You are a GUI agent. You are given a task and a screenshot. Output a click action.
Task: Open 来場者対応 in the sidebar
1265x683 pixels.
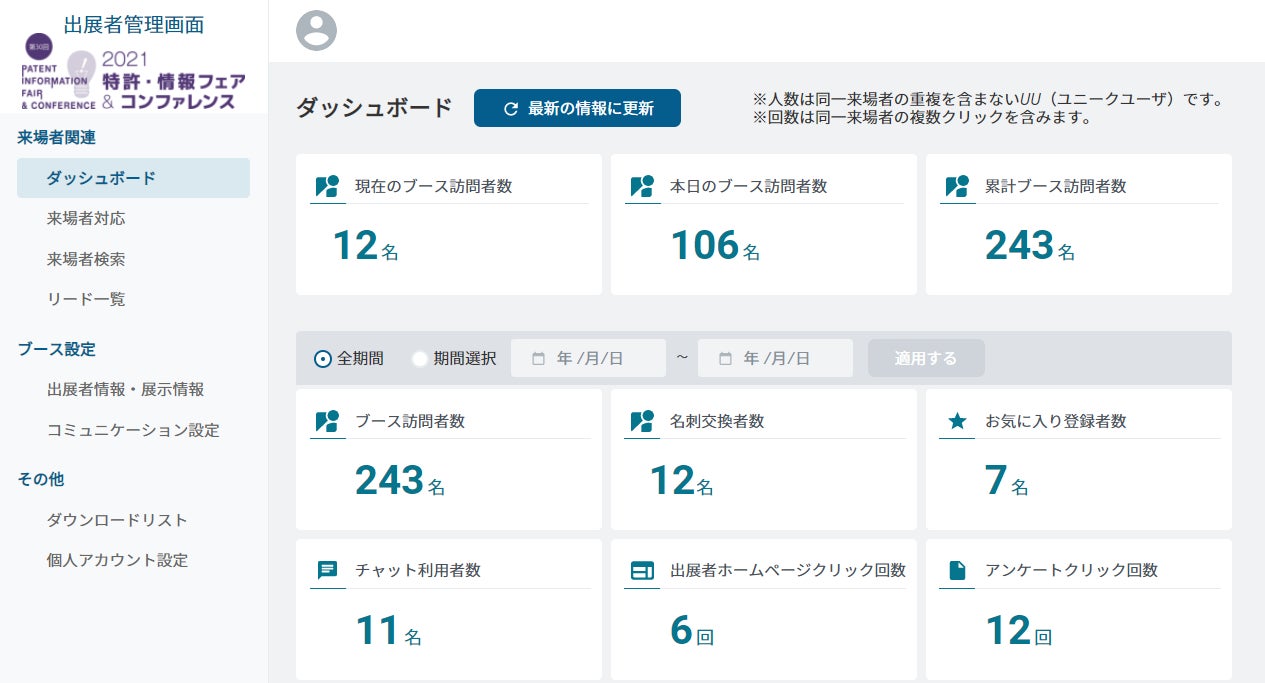pos(86,218)
